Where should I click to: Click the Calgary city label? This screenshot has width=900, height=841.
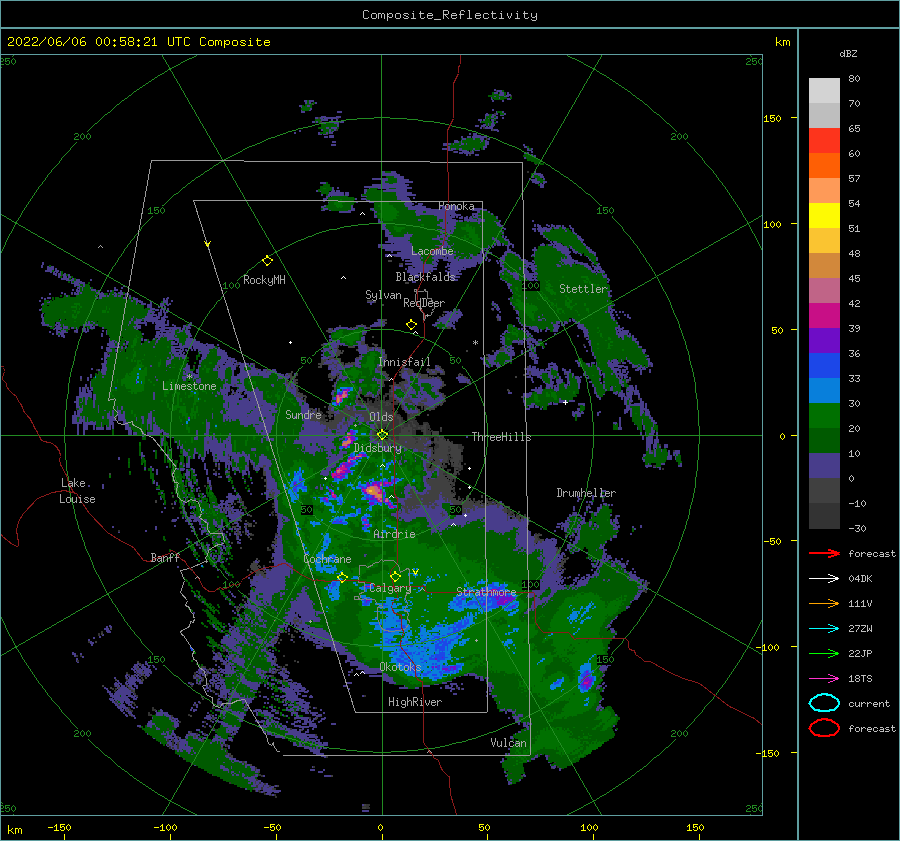point(390,588)
